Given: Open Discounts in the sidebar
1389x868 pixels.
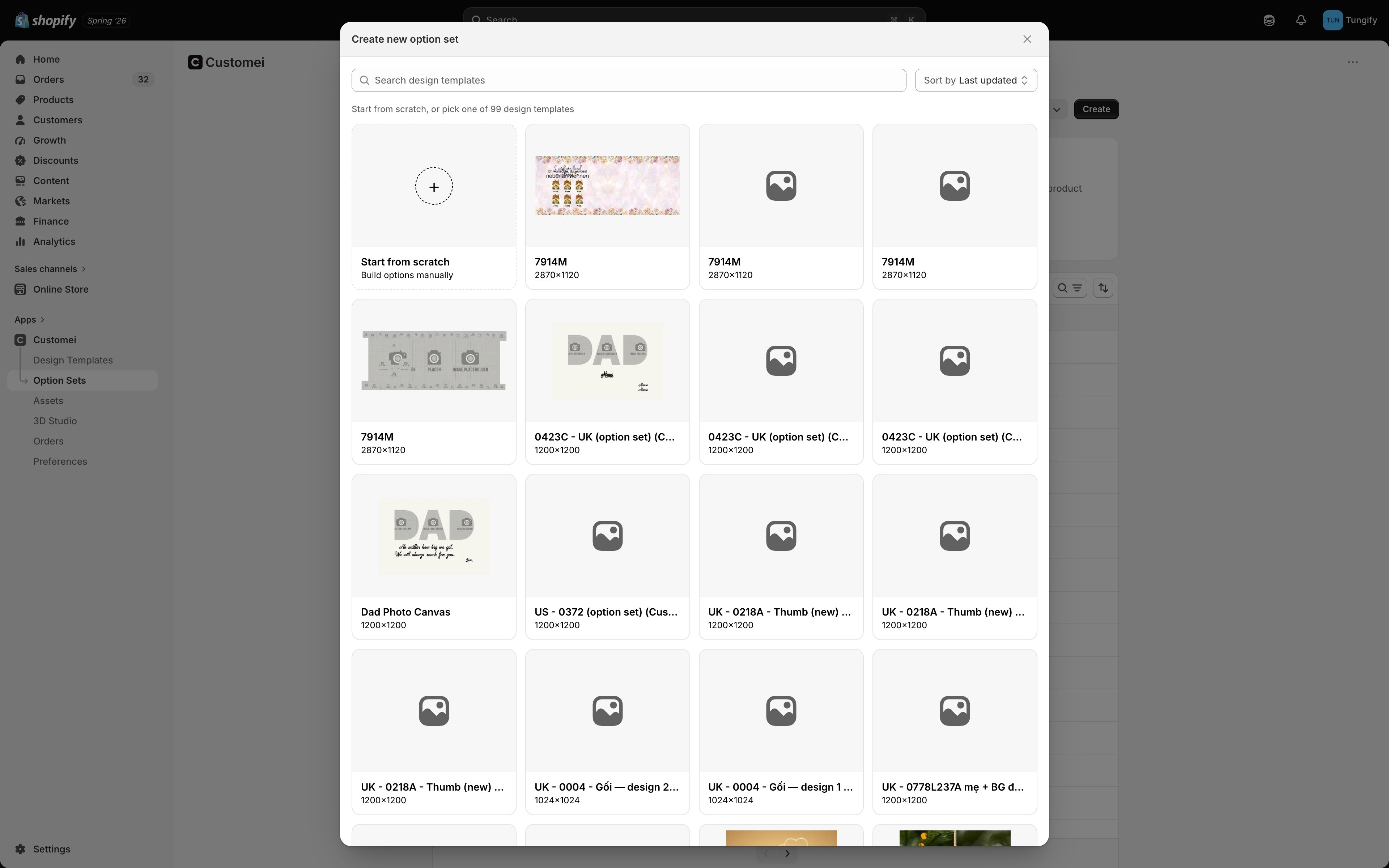Looking at the screenshot, I should [x=55, y=161].
